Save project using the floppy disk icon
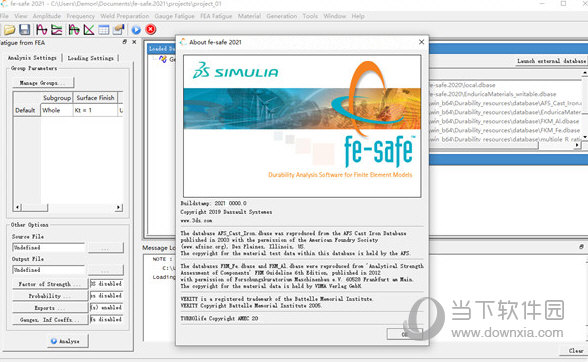 pyautogui.click(x=25, y=30)
